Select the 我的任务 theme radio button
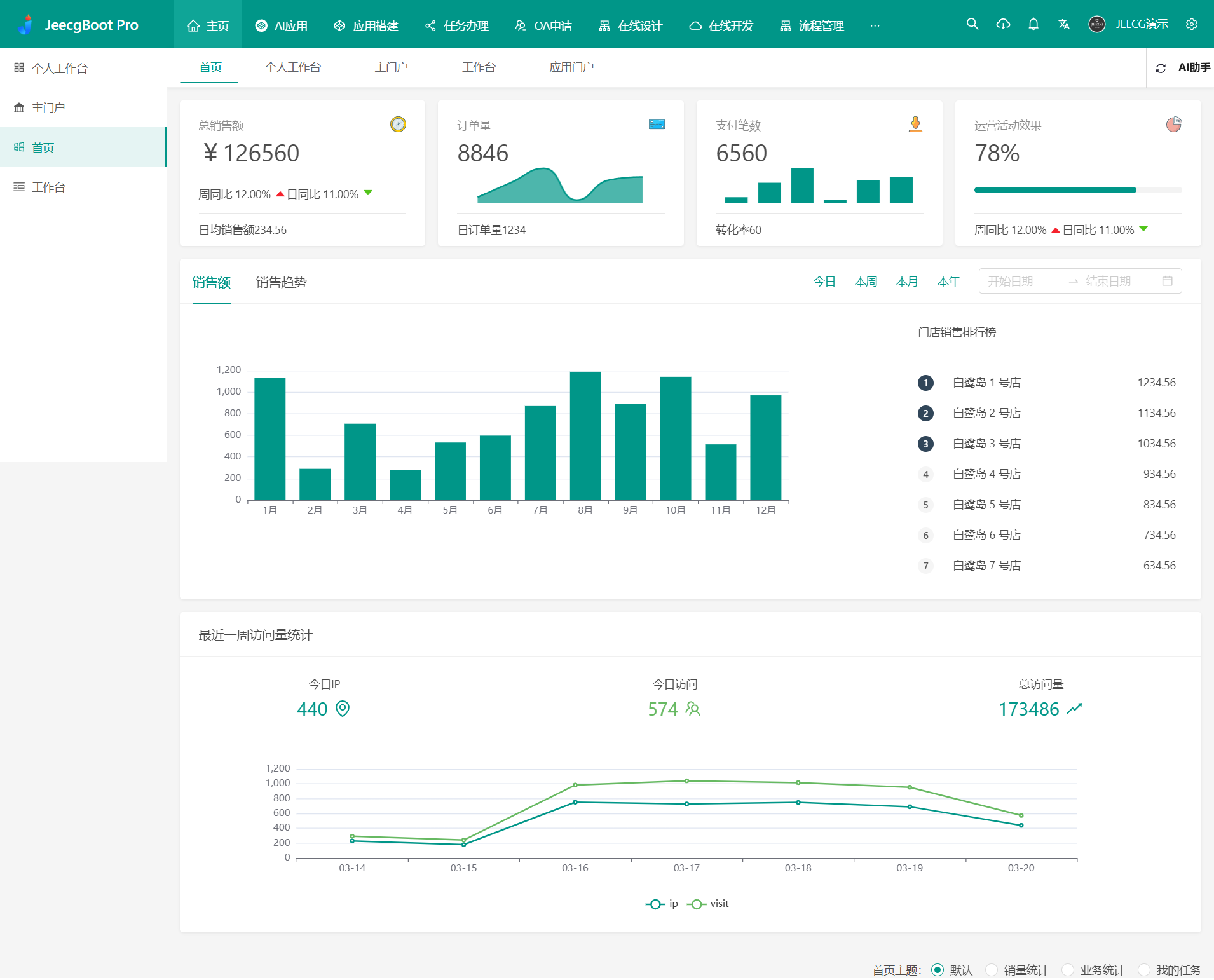The height and width of the screenshot is (980, 1214). tap(1144, 970)
